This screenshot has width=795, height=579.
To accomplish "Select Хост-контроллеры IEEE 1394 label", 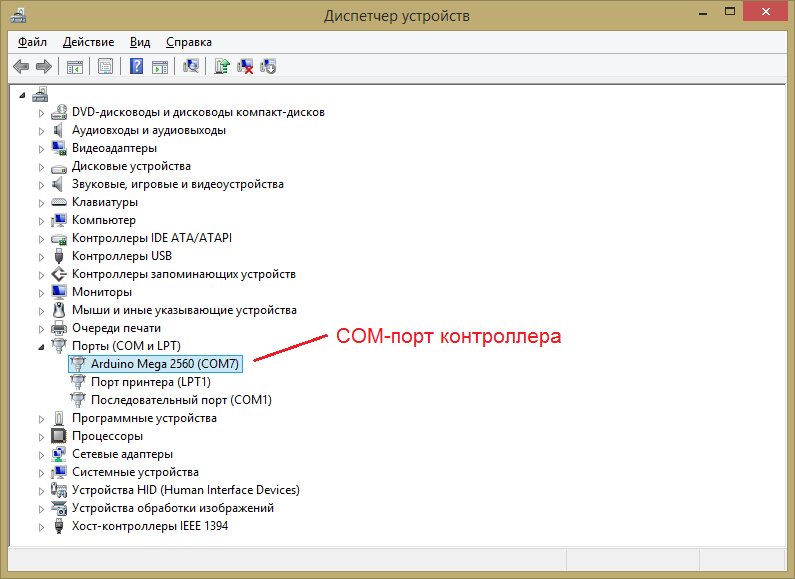I will tap(150, 526).
